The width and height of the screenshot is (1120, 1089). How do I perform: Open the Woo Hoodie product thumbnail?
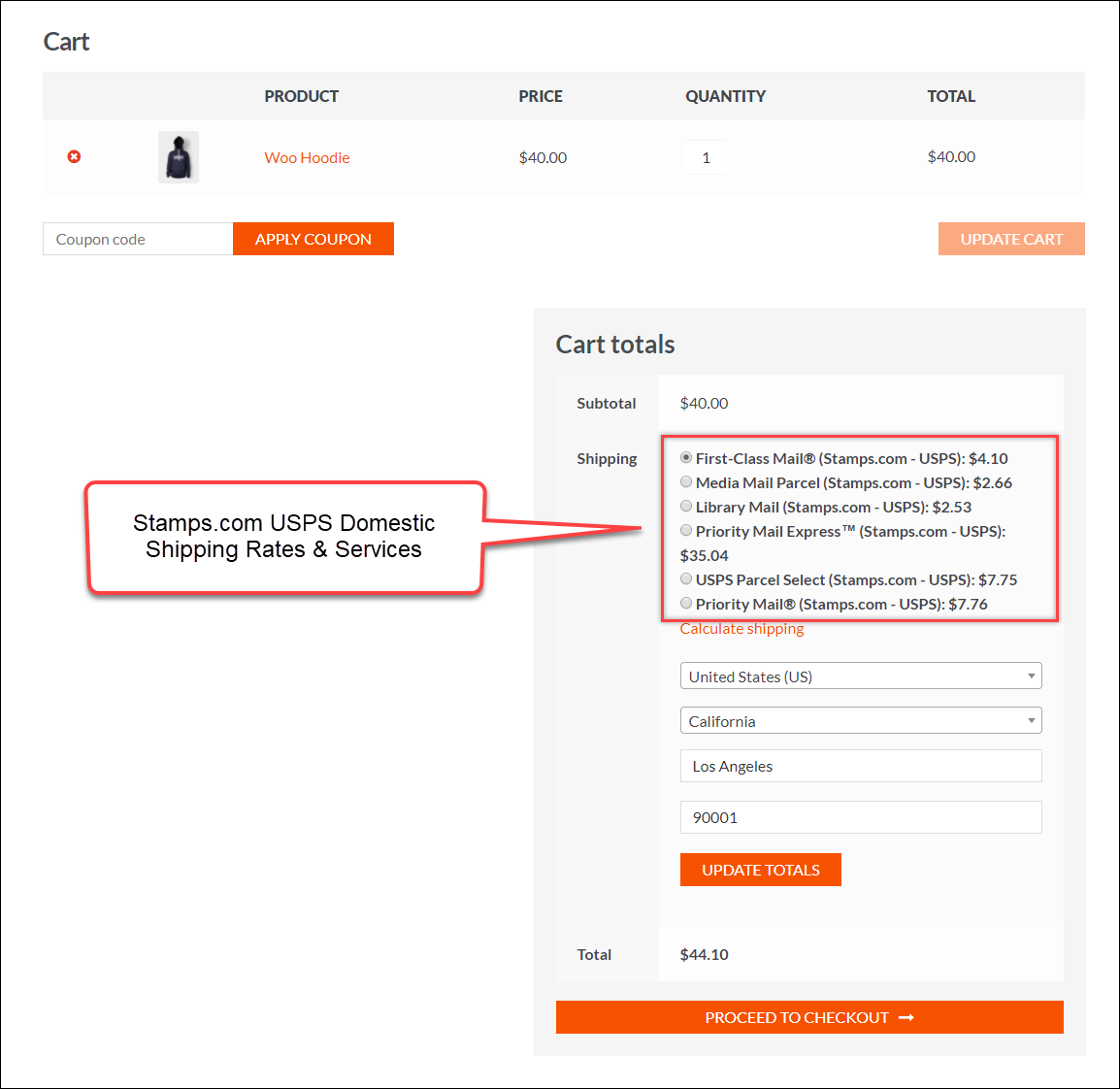point(179,157)
